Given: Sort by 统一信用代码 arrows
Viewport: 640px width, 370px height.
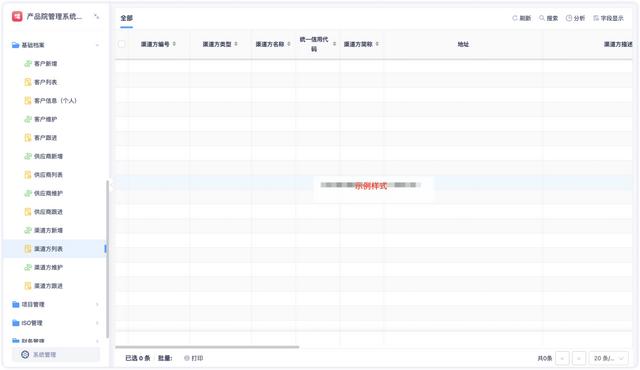Looking at the screenshot, I should [x=334, y=44].
